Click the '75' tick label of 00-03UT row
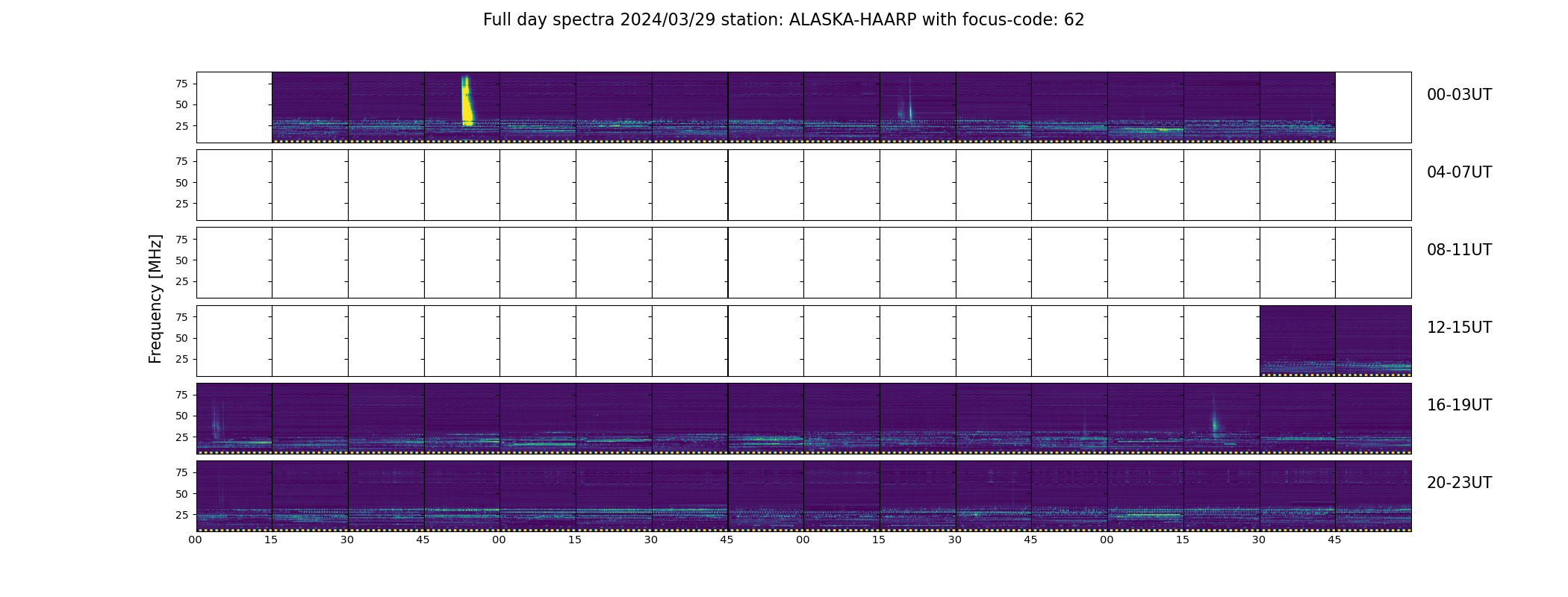Screen dimensions: 1568x597 [x=181, y=84]
